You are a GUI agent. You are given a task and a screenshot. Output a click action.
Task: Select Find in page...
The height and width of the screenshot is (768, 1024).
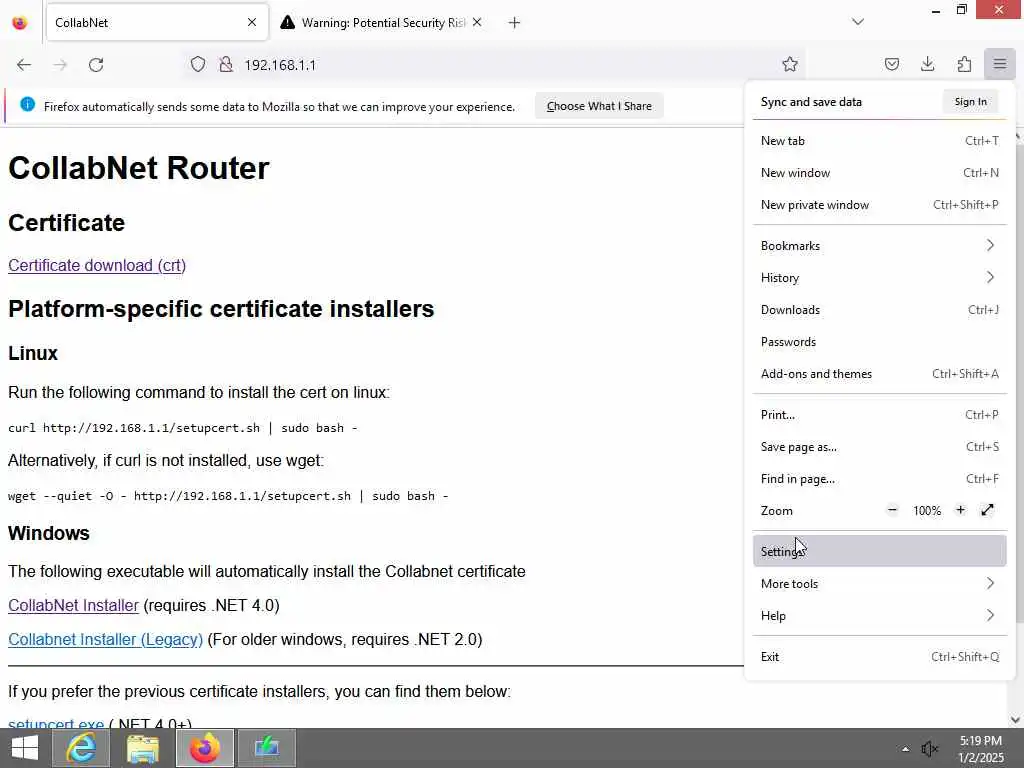coord(880,479)
